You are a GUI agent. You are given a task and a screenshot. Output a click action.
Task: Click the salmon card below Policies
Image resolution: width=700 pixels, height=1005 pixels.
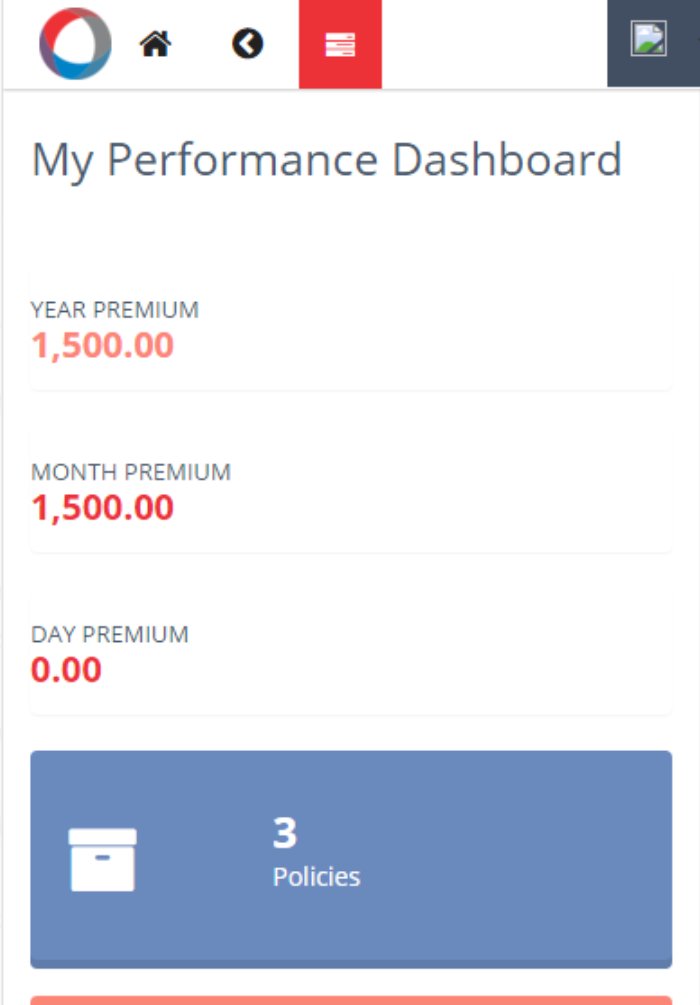click(350, 999)
